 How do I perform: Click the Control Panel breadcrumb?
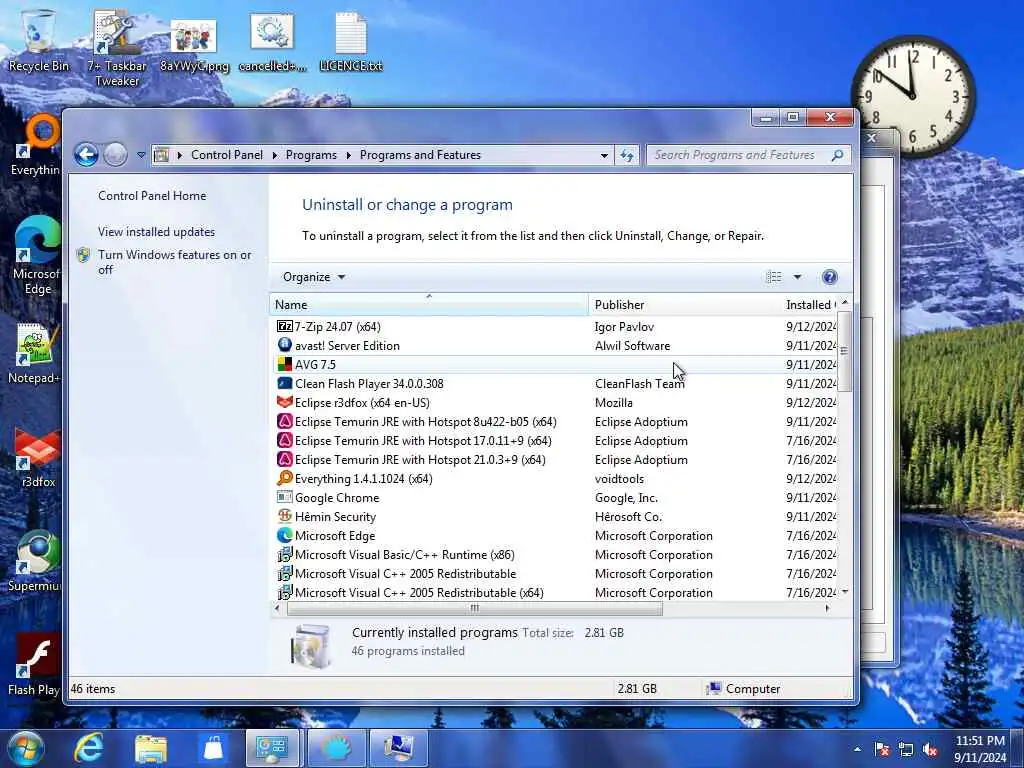point(227,155)
